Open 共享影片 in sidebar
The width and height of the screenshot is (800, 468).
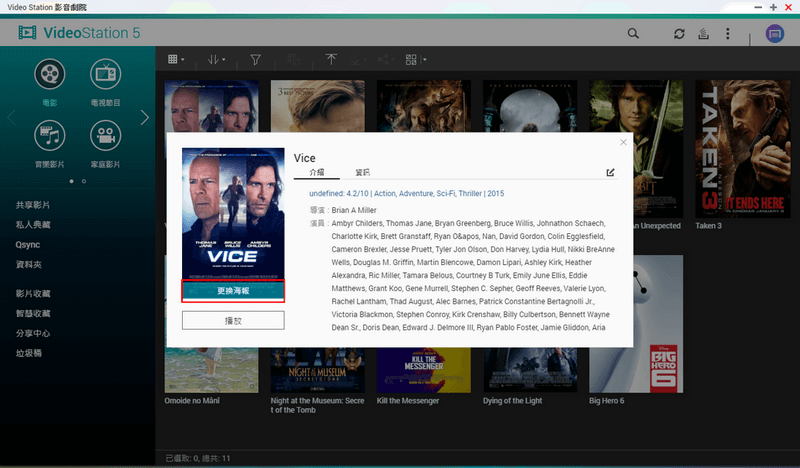(x=33, y=205)
